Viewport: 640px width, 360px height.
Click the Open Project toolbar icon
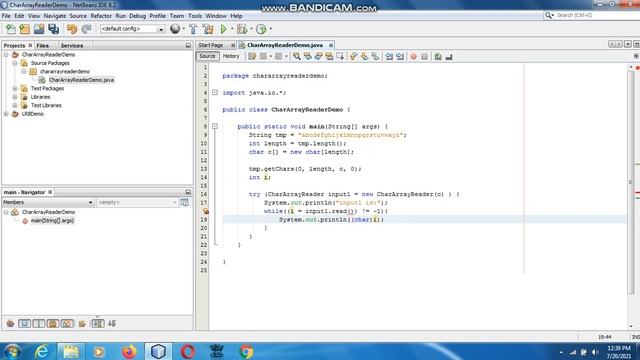click(39, 29)
